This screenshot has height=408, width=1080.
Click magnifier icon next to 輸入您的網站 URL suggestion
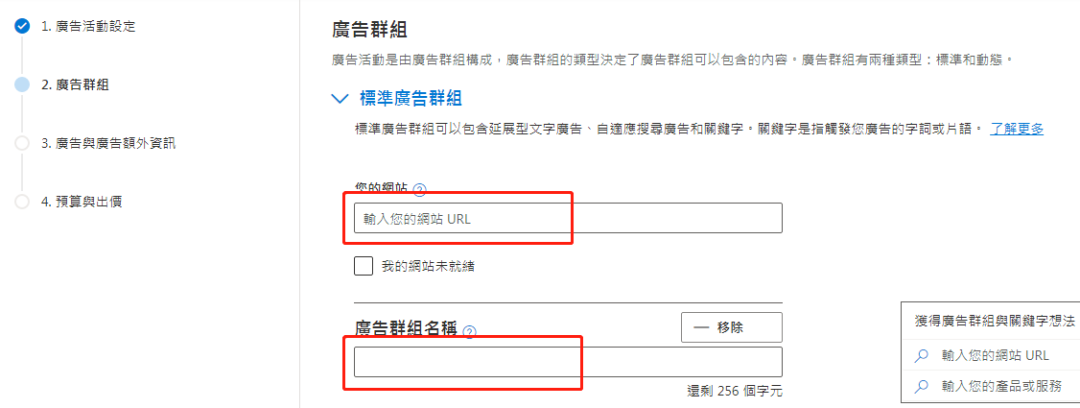click(920, 356)
